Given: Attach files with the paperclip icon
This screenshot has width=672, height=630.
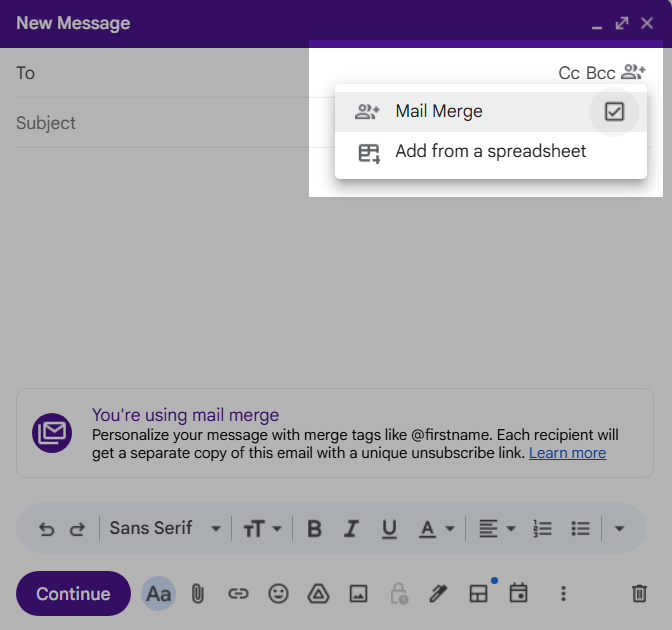Looking at the screenshot, I should (197, 594).
